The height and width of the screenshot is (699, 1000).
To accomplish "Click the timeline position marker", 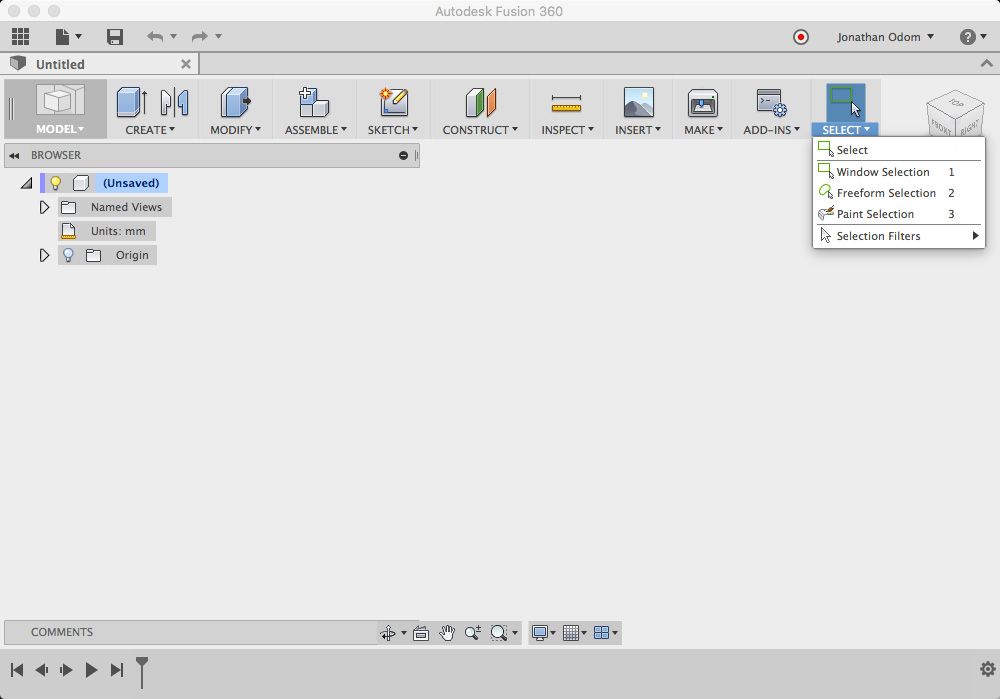I will (142, 673).
